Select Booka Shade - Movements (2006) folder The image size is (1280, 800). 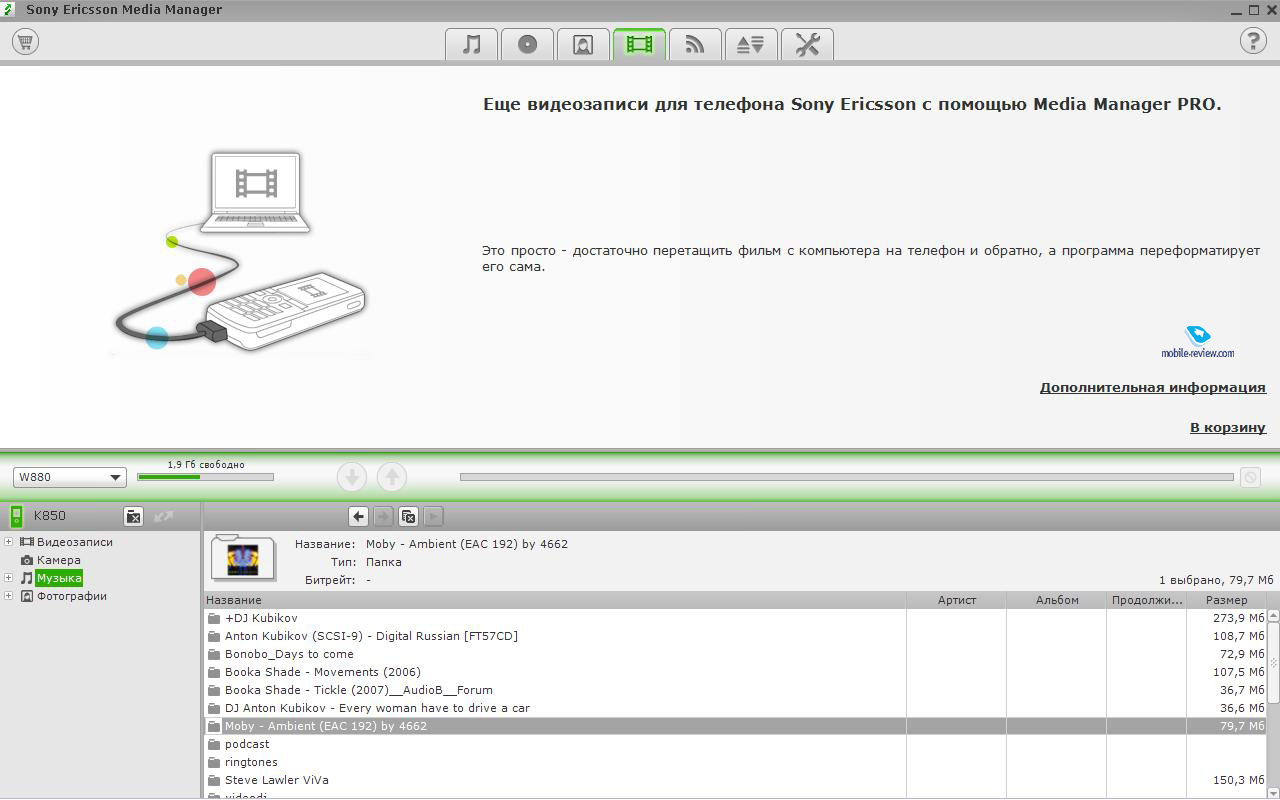735,672
